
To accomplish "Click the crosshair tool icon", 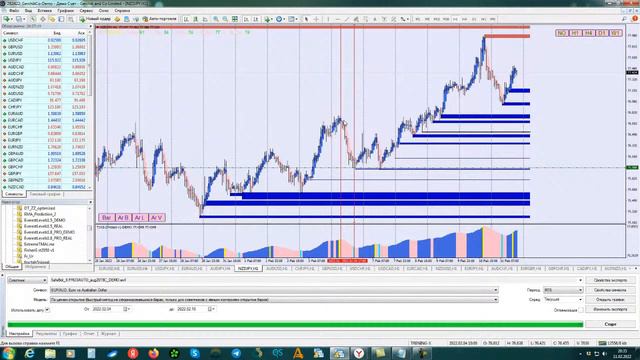I will click(x=316, y=19).
